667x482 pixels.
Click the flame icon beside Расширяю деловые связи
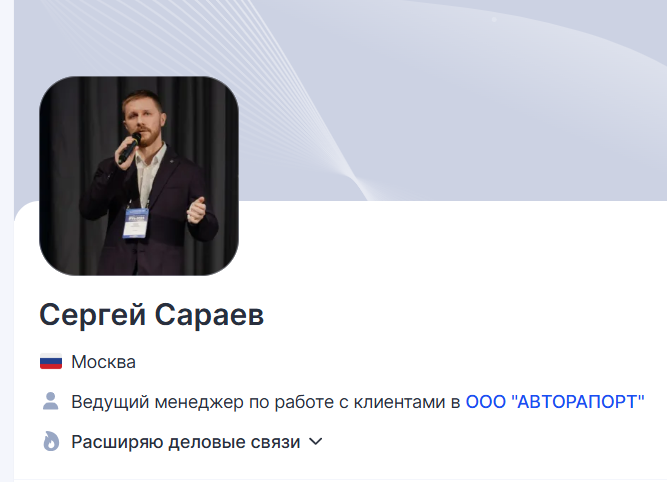pyautogui.click(x=51, y=441)
